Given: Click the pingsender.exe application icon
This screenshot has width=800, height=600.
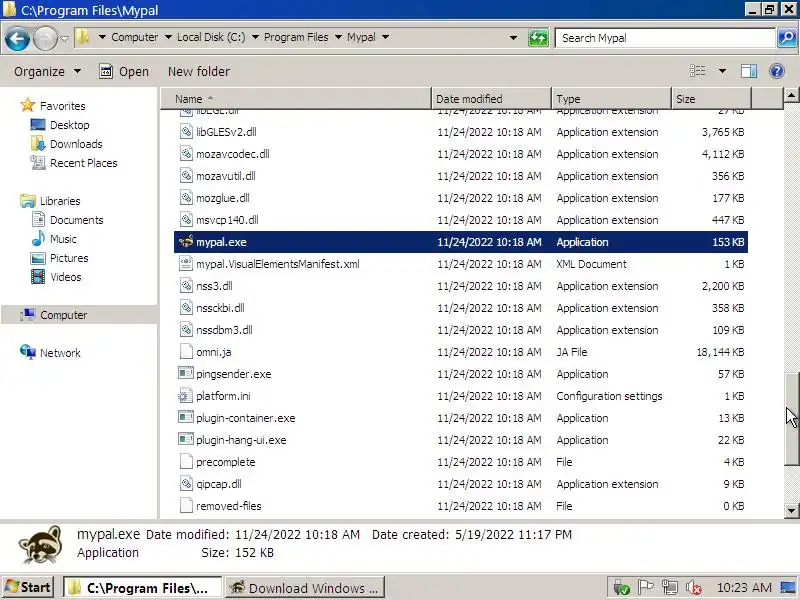Looking at the screenshot, I should tap(186, 373).
